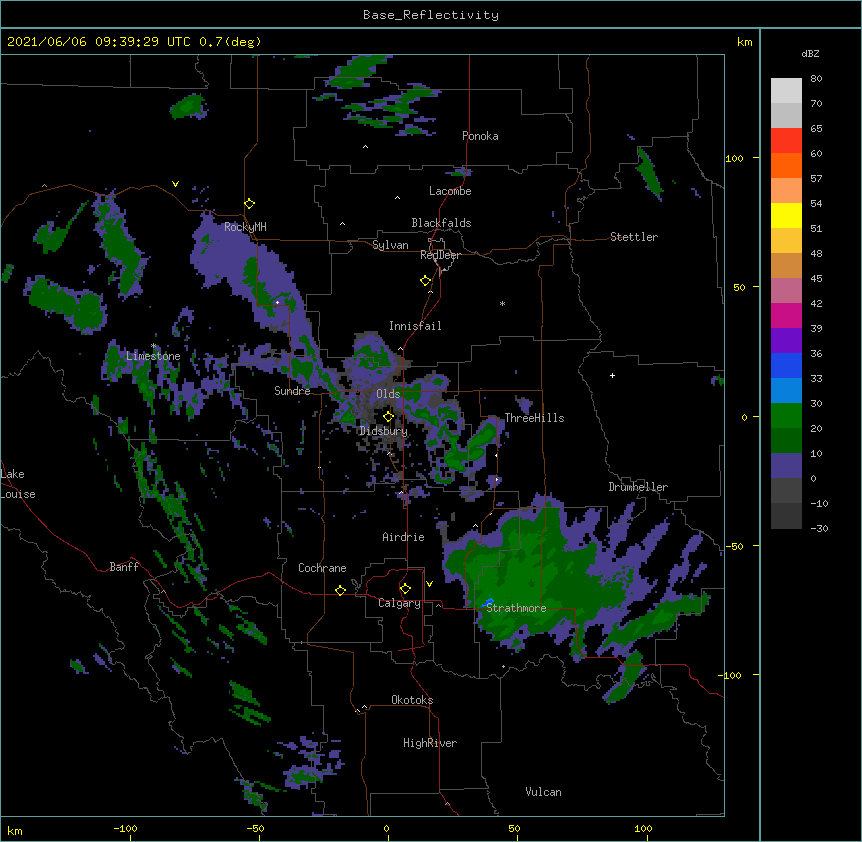Viewport: 862px width, 842px height.
Task: Click the Stettler city label
Action: click(634, 237)
